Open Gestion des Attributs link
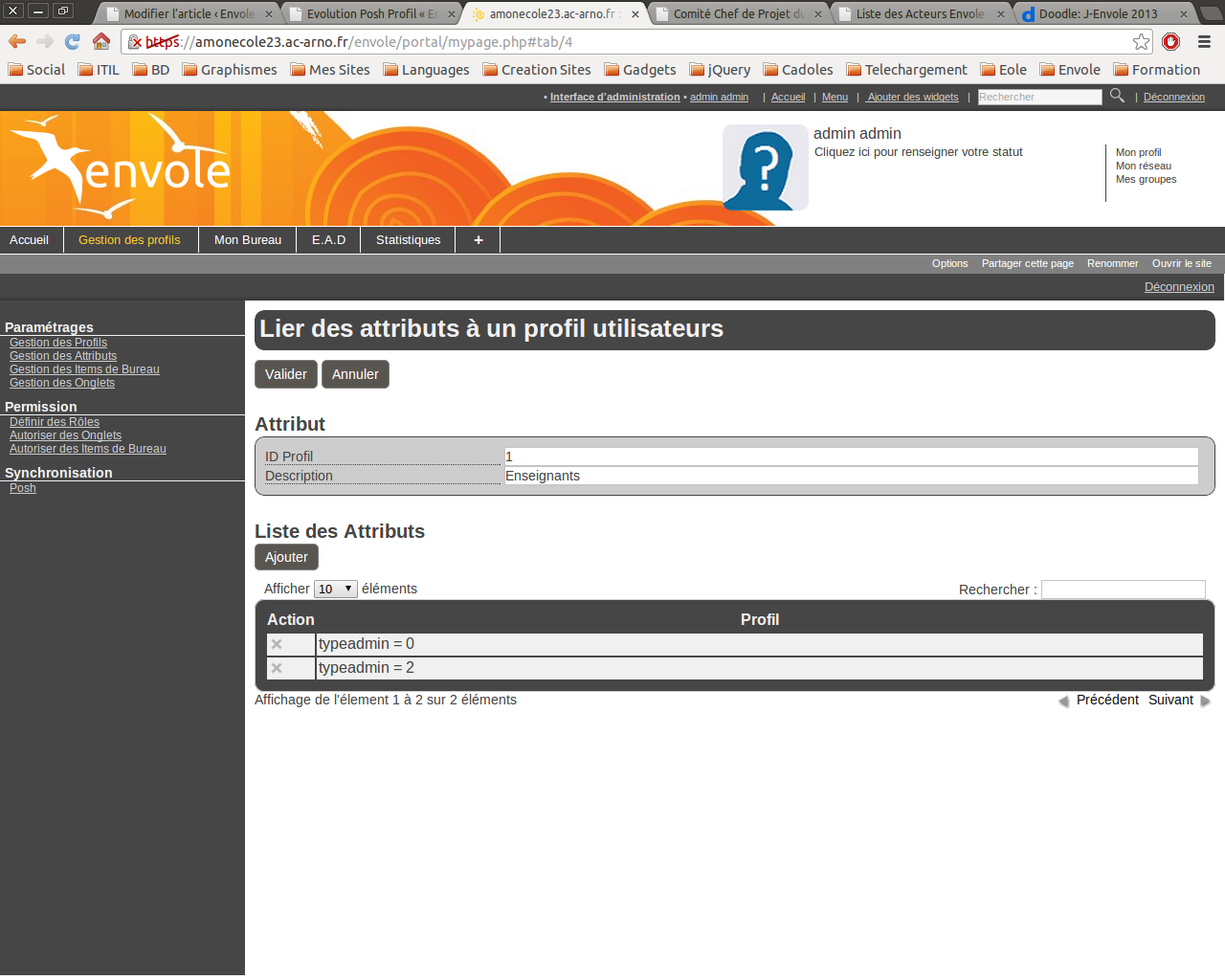The height and width of the screenshot is (980, 1225). click(x=63, y=356)
